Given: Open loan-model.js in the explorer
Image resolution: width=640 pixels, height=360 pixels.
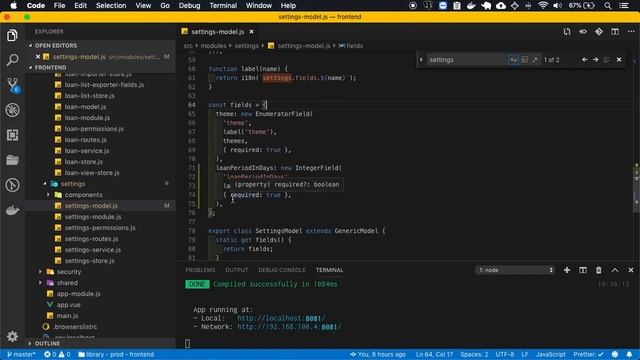Looking at the screenshot, I should (x=85, y=107).
